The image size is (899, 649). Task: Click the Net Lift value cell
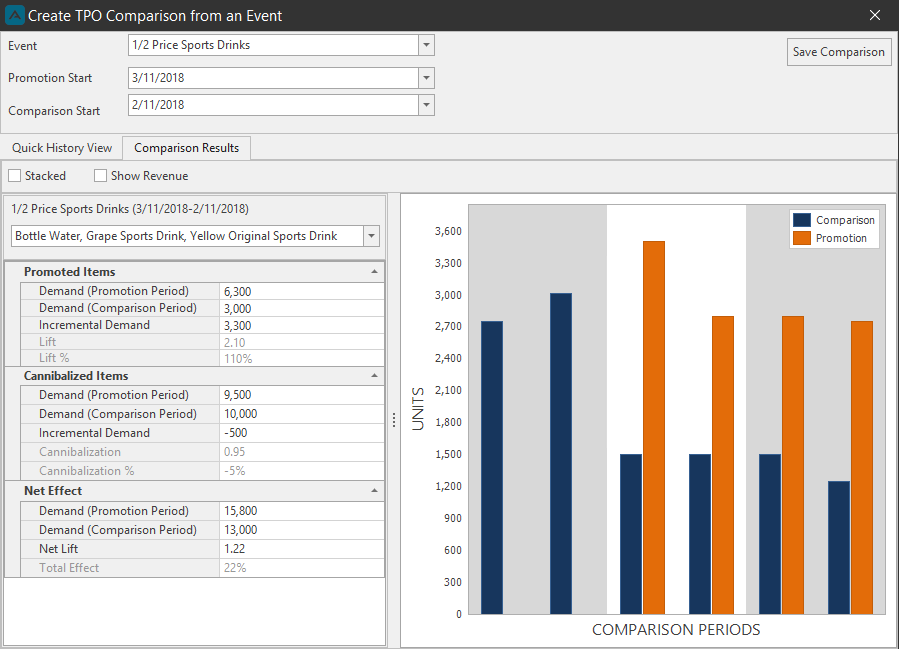tap(302, 549)
